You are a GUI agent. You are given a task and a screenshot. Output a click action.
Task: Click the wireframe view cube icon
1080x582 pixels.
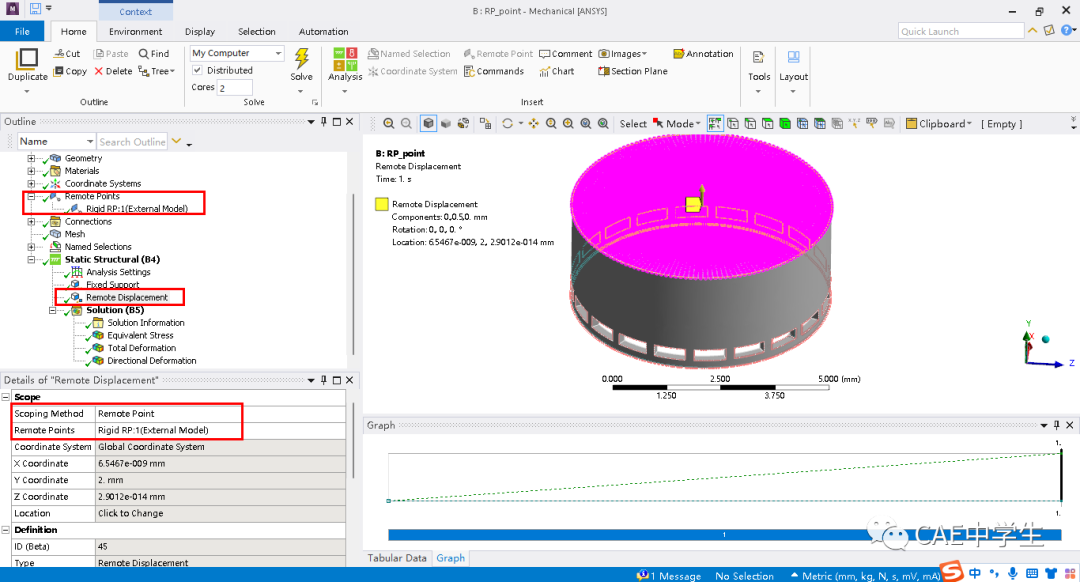(446, 123)
